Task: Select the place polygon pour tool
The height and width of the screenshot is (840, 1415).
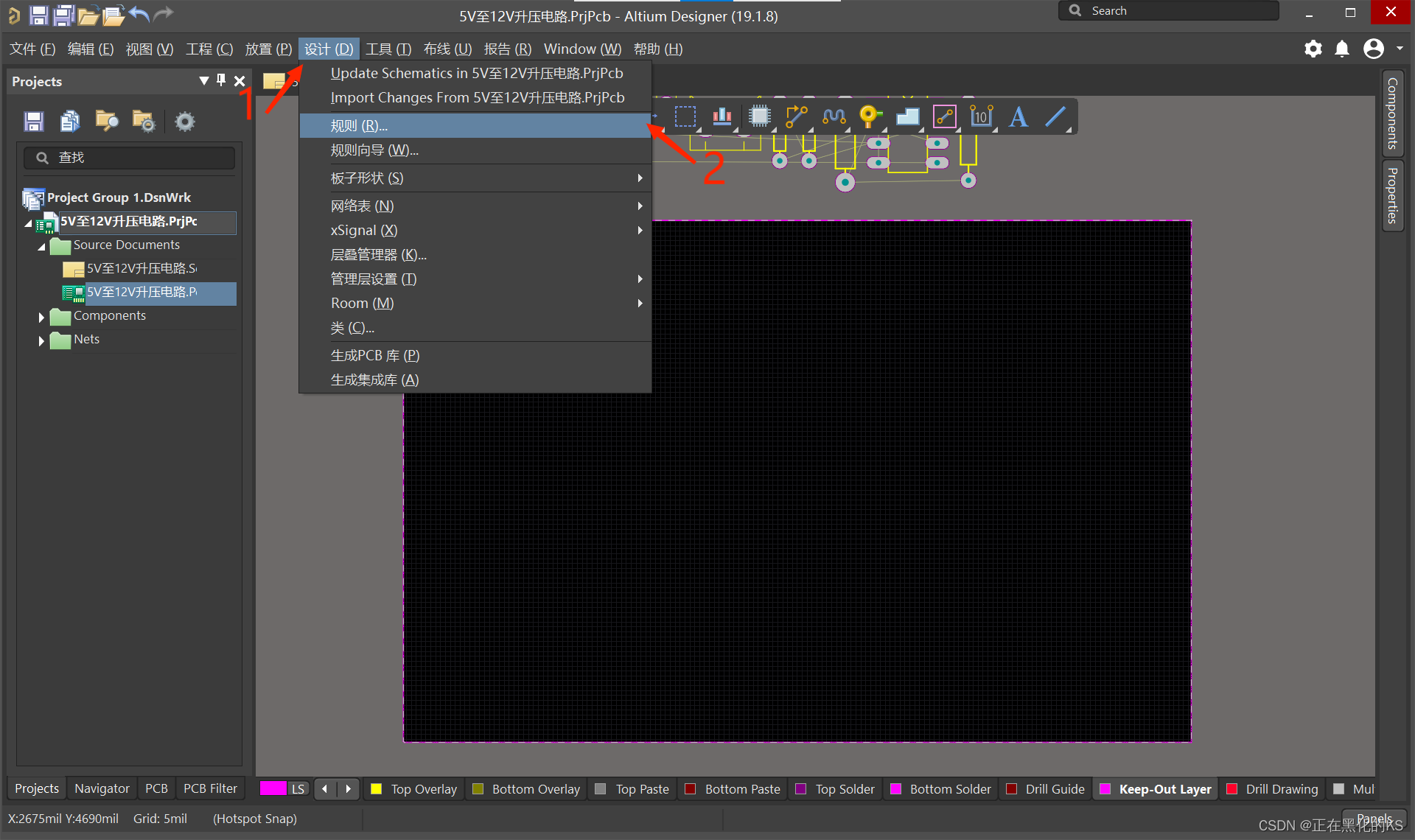Action: click(x=907, y=116)
